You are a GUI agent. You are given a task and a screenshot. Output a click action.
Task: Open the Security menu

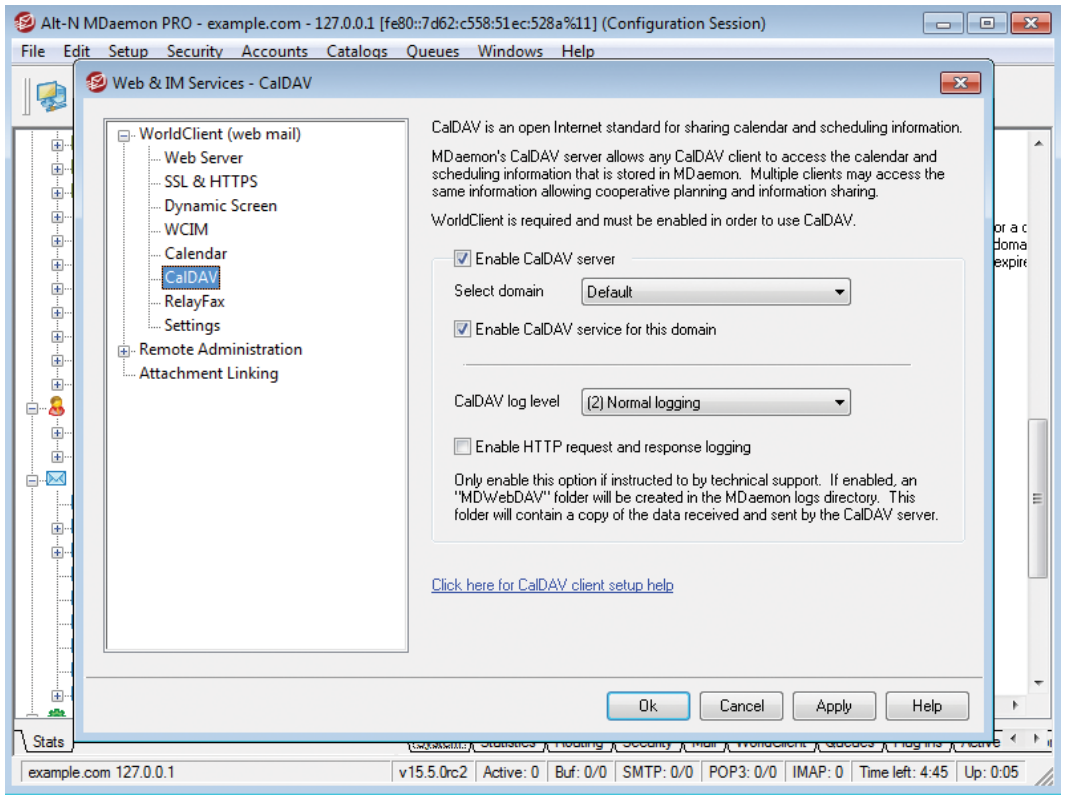195,51
